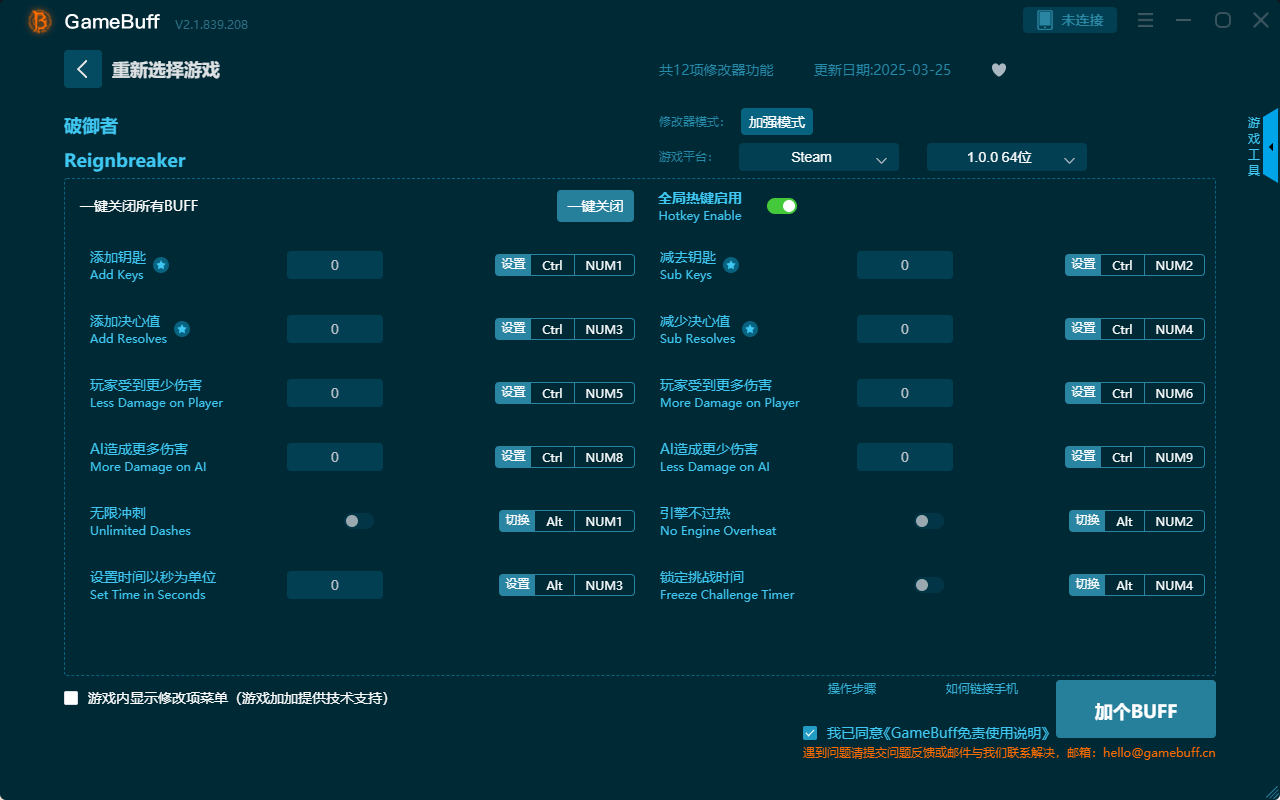Viewport: 1280px width, 800px height.
Task: Open the Steam platform dropdown
Action: [x=819, y=157]
